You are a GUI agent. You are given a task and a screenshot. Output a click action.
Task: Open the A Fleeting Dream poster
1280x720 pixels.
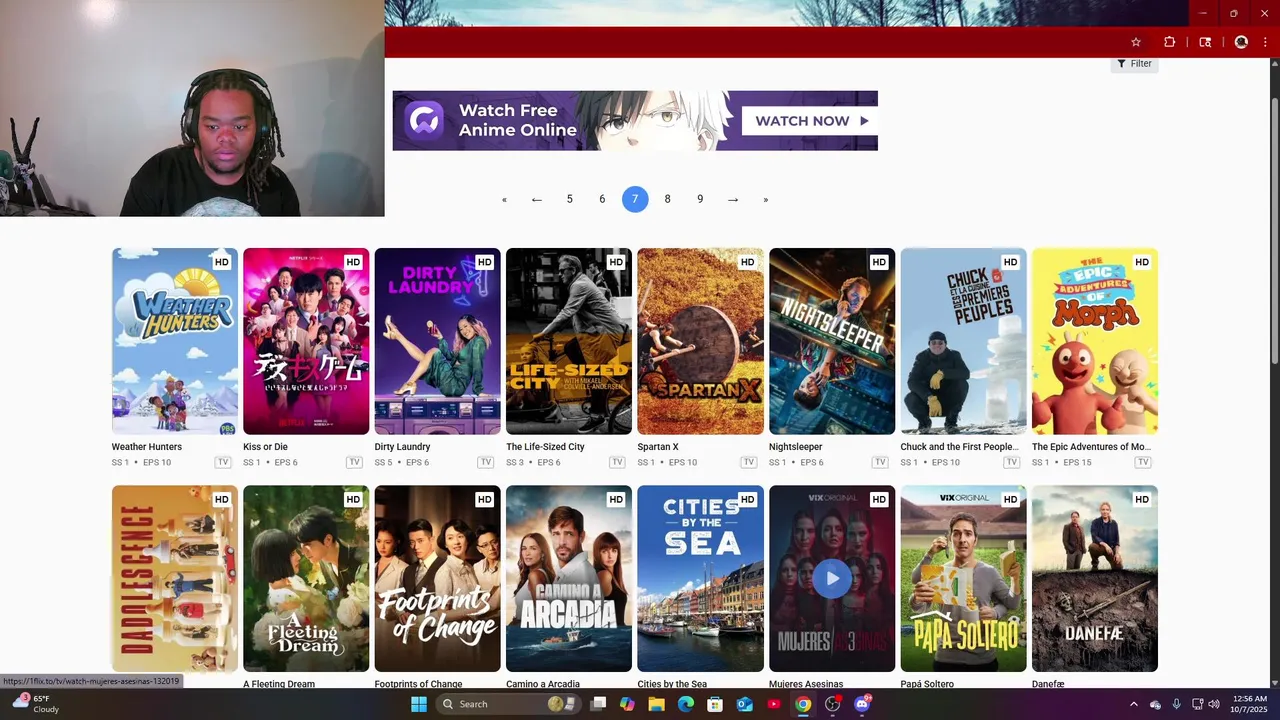click(306, 579)
